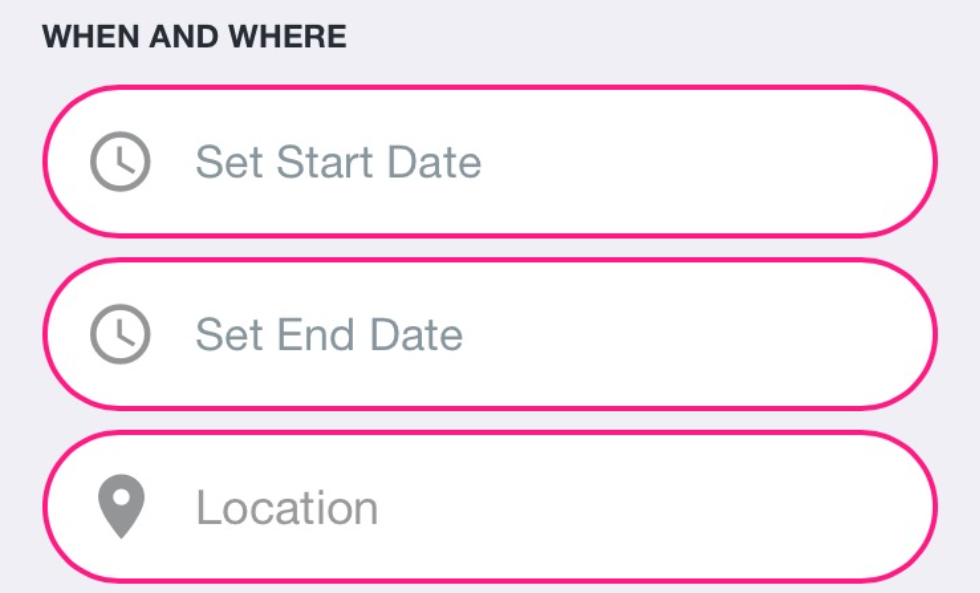Pick a venue using the Location pill field
The height and width of the screenshot is (593, 980).
[x=490, y=507]
